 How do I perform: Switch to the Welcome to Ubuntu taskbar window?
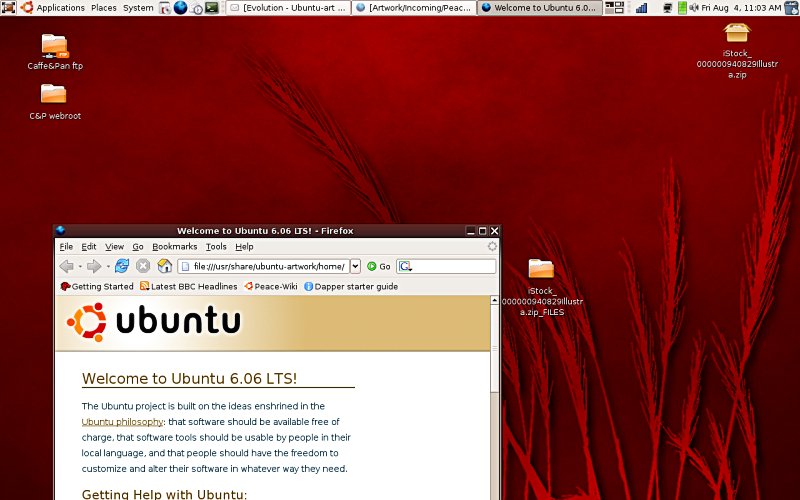pos(540,8)
